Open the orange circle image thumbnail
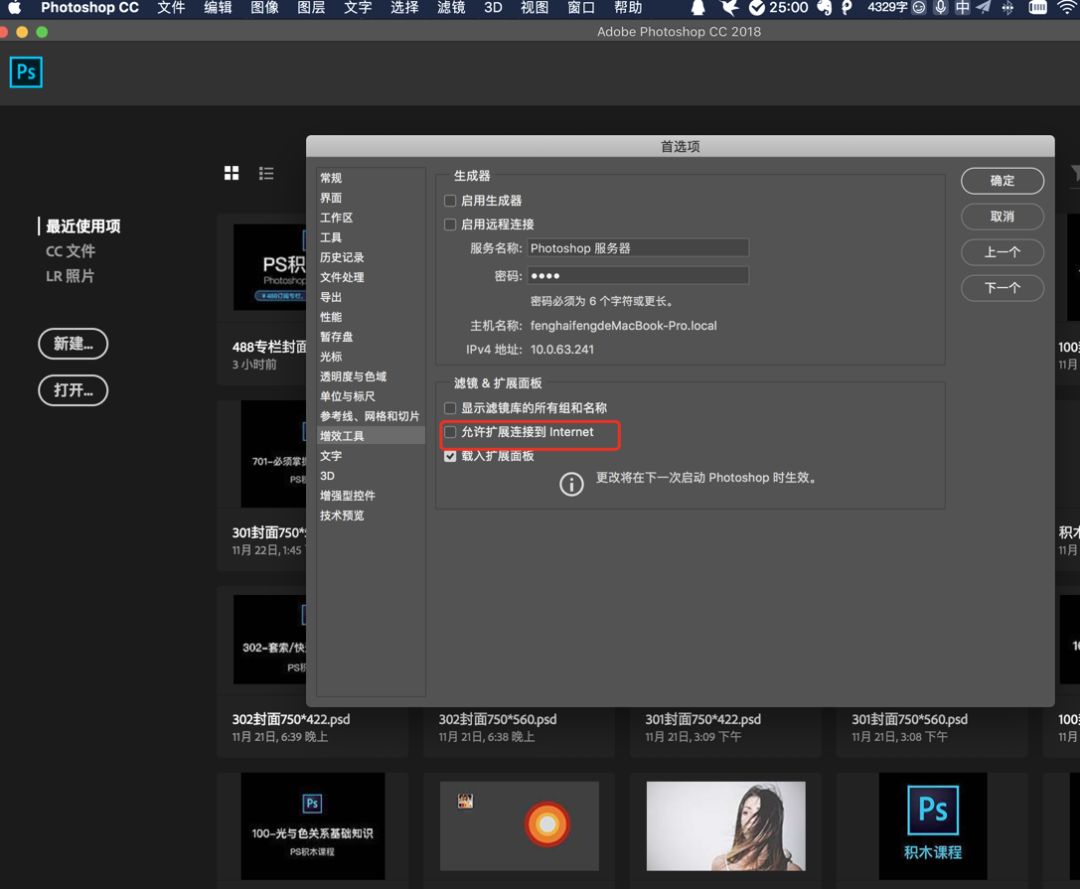Image resolution: width=1080 pixels, height=889 pixels. (519, 826)
